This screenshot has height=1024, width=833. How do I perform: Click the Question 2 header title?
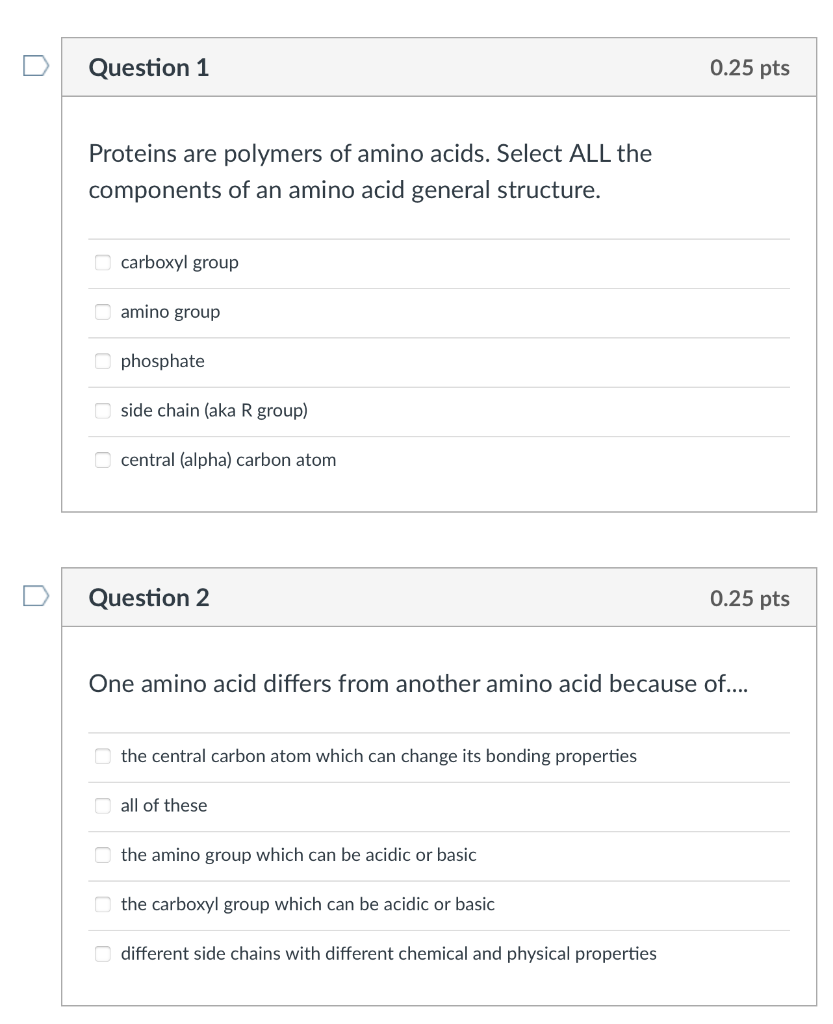pyautogui.click(x=149, y=598)
